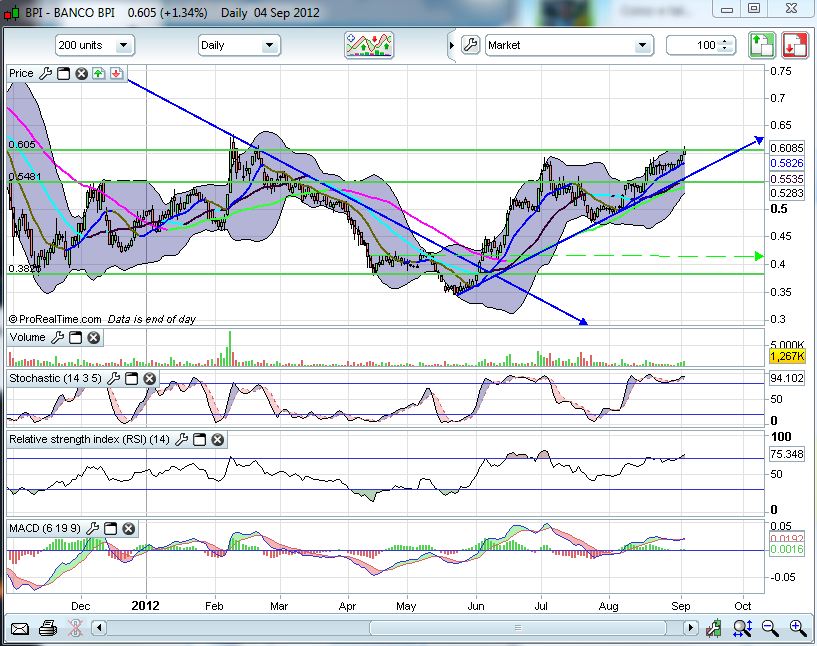Maximize the Price panel
The image size is (817, 646).
coord(64,73)
